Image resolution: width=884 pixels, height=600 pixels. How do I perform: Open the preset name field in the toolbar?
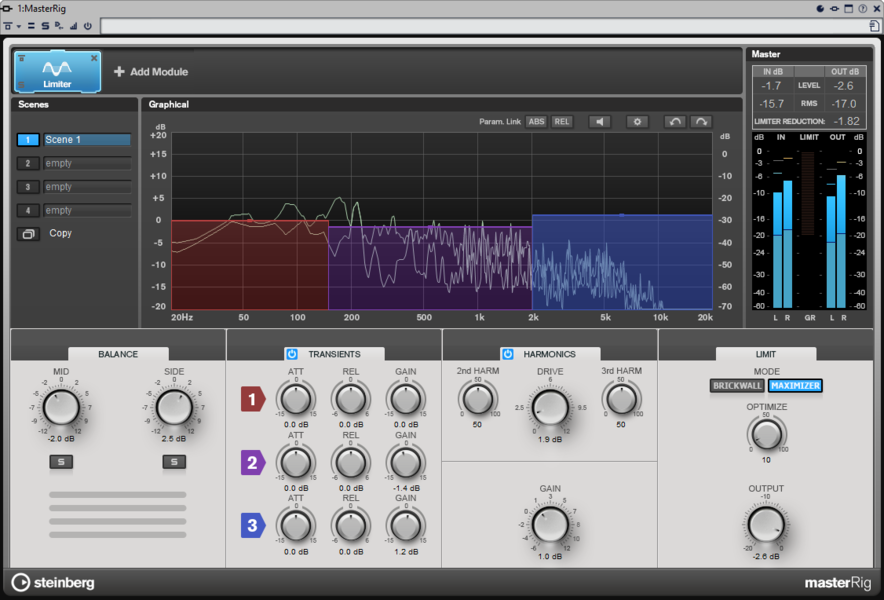tap(484, 26)
